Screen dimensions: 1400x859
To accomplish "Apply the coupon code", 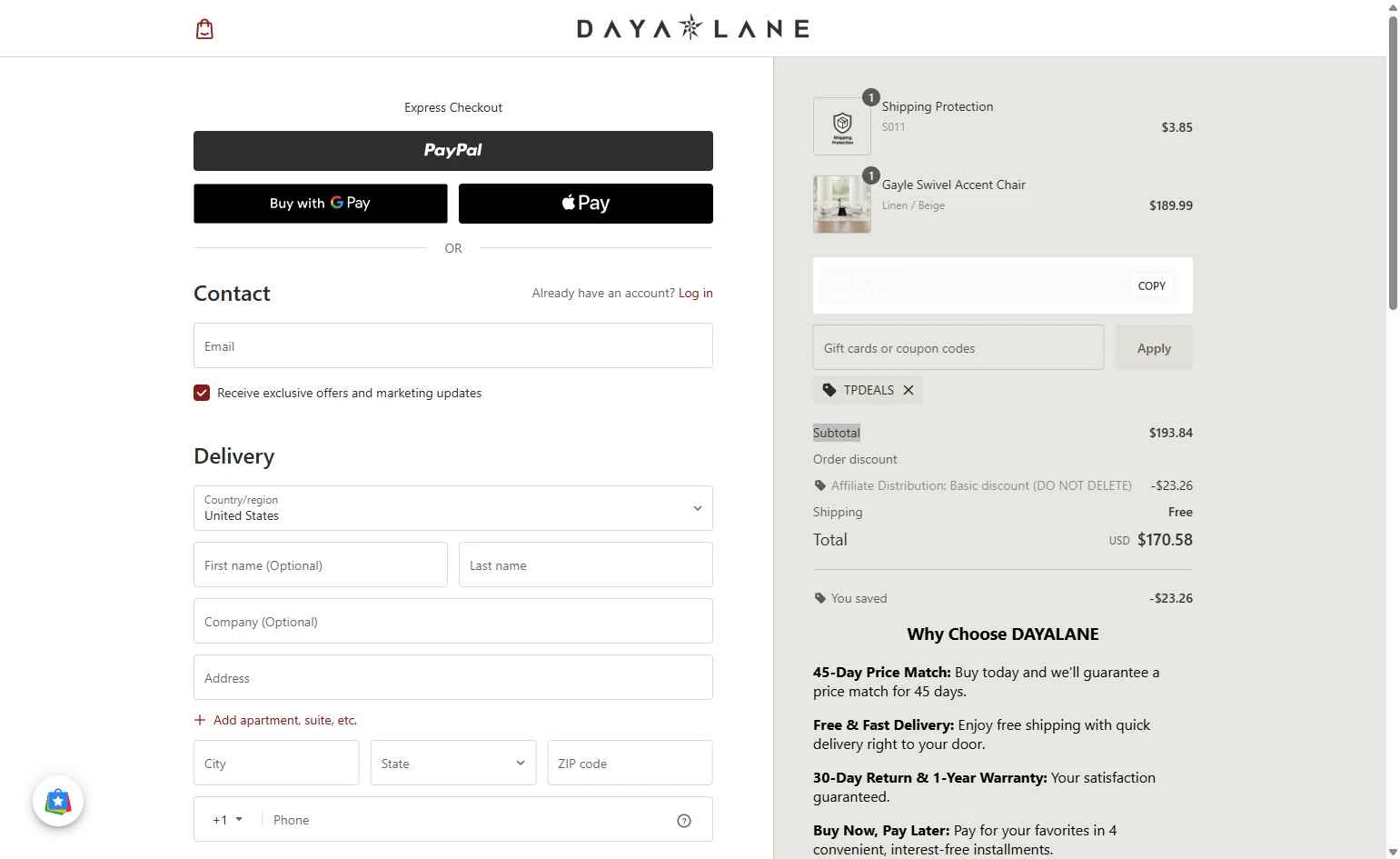I will coord(1154,347).
